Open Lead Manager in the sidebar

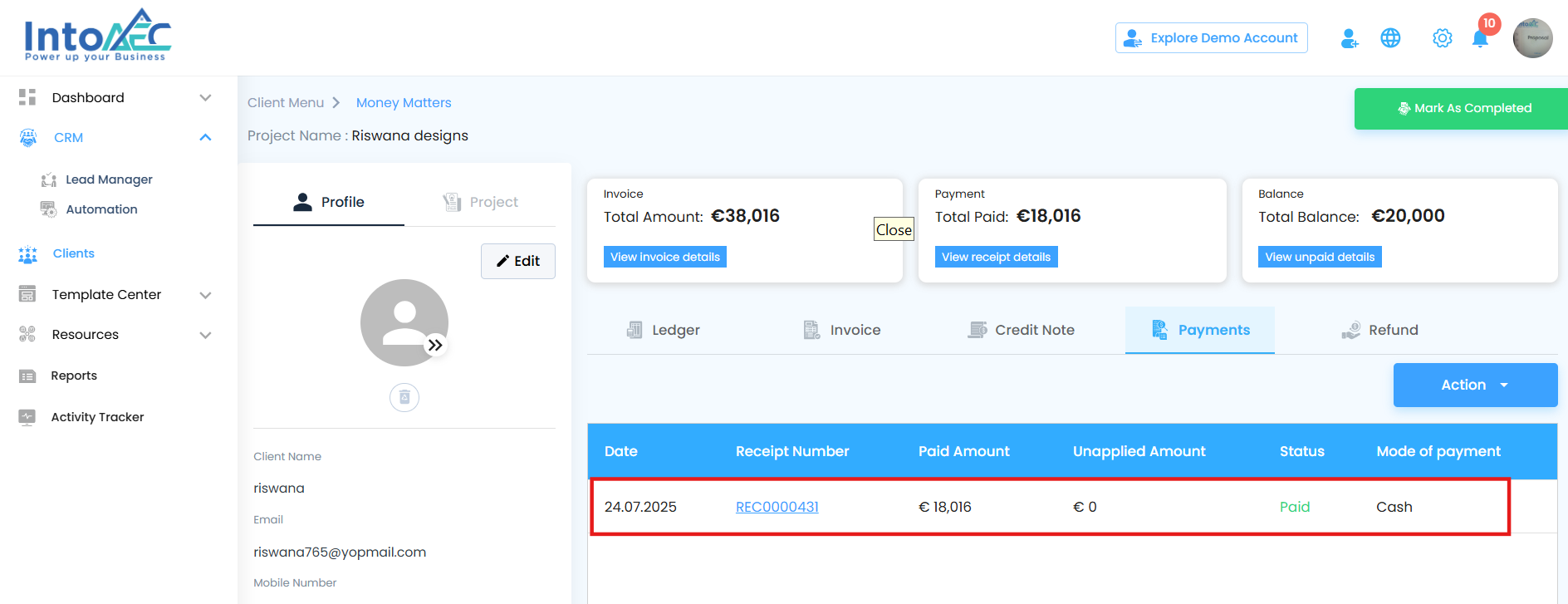pos(109,179)
